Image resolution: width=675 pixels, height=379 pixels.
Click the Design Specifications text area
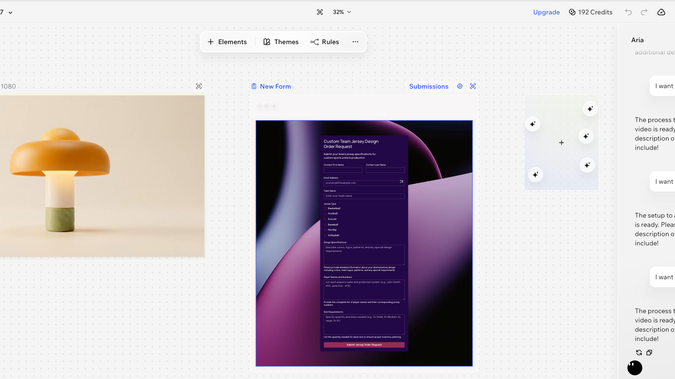364,255
